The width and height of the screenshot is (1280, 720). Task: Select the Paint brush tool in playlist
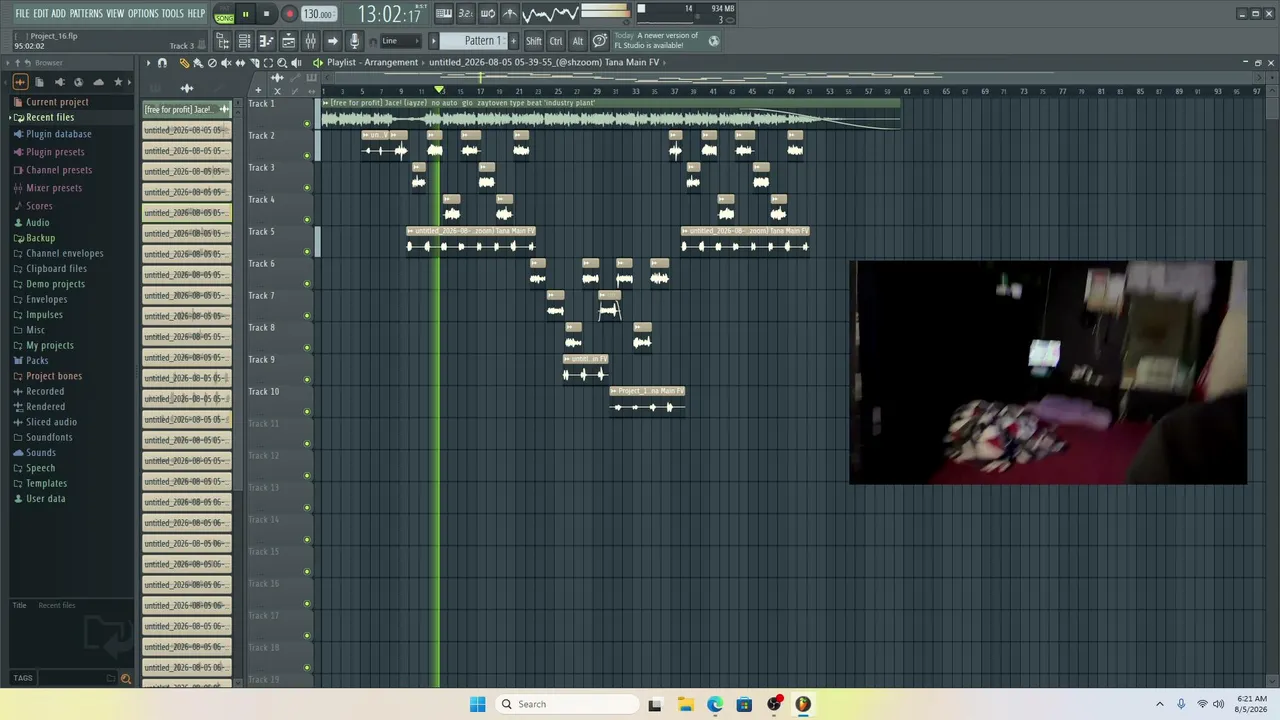pyautogui.click(x=198, y=63)
